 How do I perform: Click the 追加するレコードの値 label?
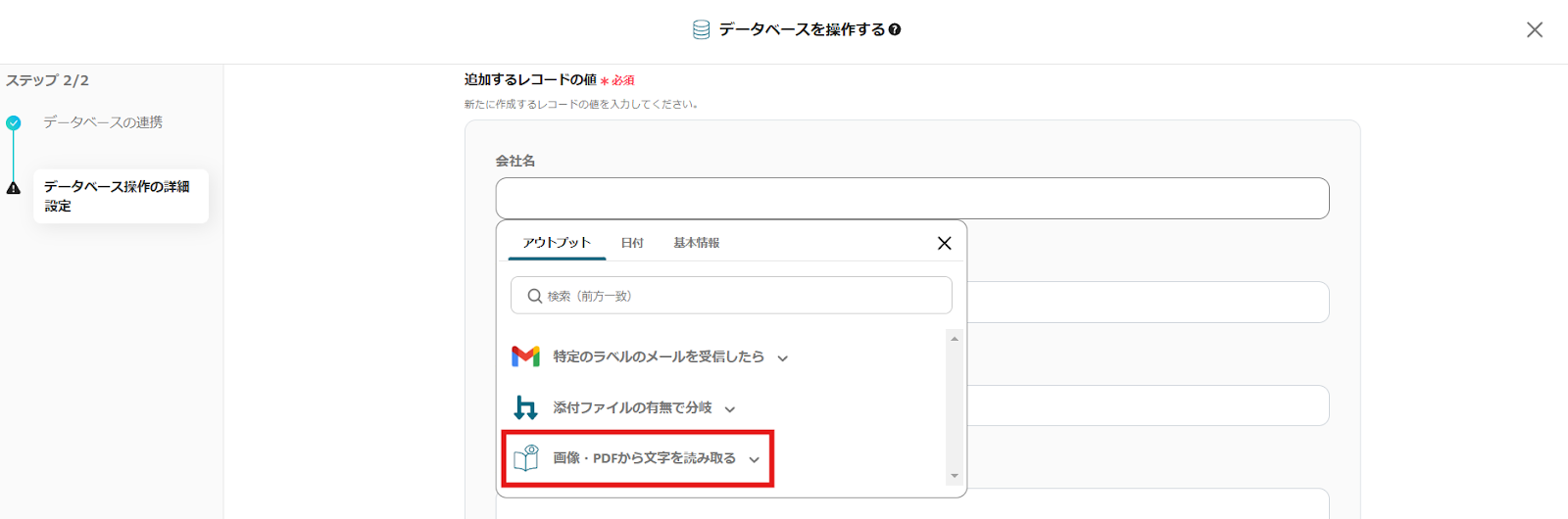tap(530, 79)
